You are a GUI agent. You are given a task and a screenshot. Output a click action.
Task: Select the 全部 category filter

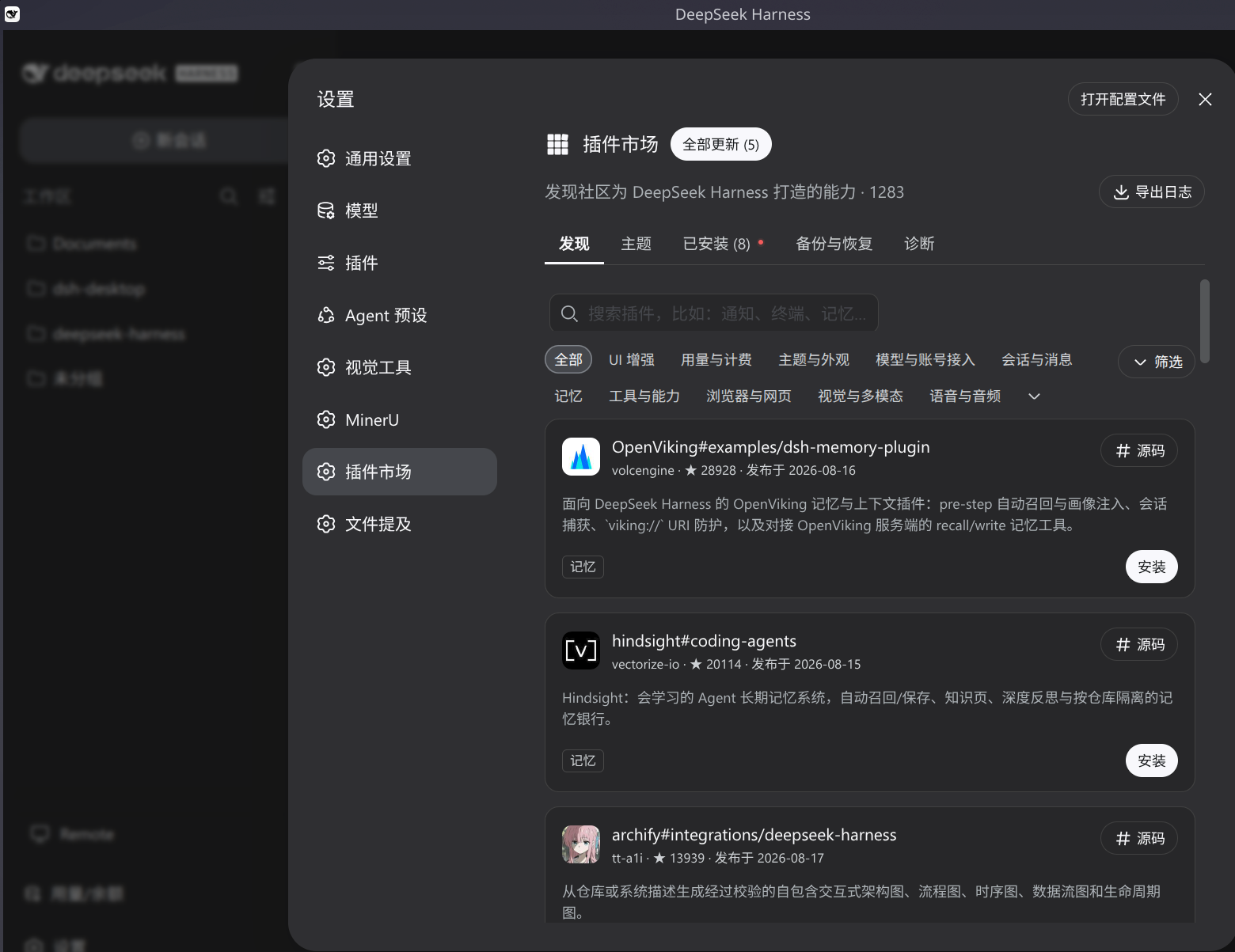click(x=568, y=359)
